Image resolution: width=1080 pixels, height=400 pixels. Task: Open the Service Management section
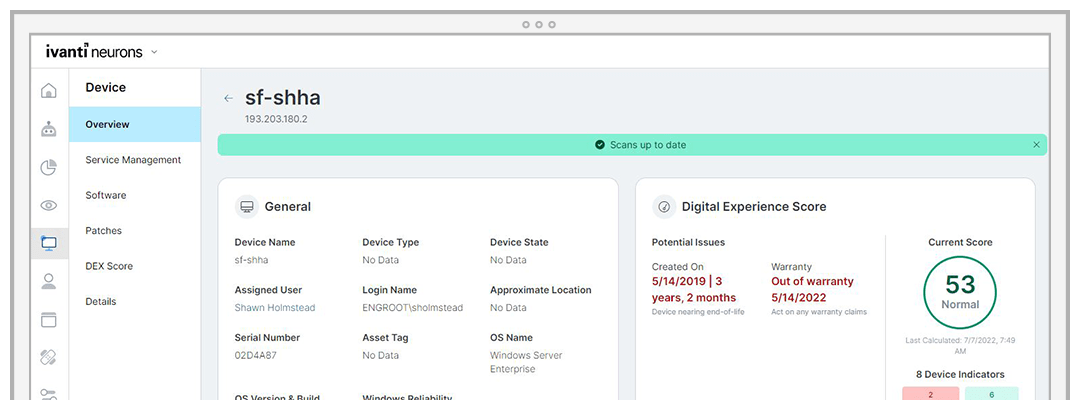pos(133,160)
